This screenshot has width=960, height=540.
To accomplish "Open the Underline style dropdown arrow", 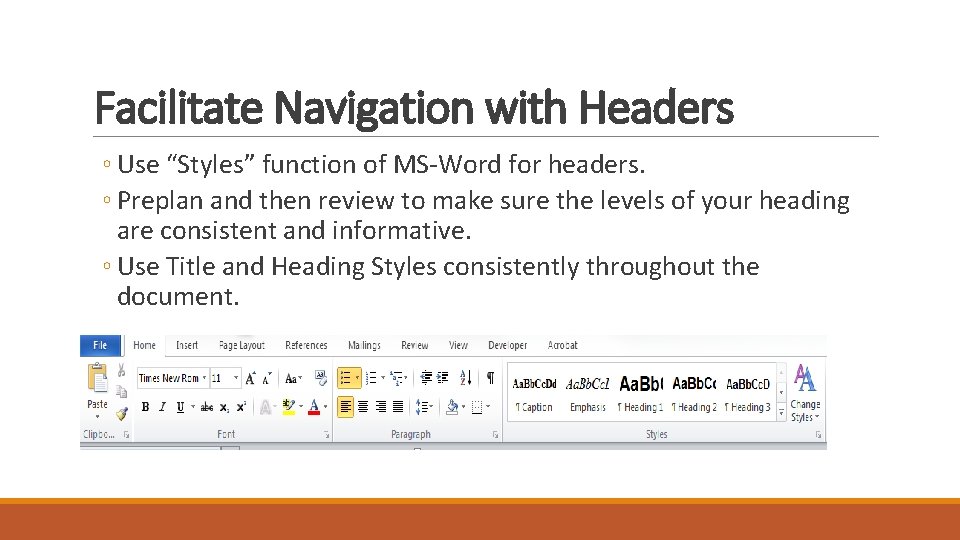I will coord(193,407).
